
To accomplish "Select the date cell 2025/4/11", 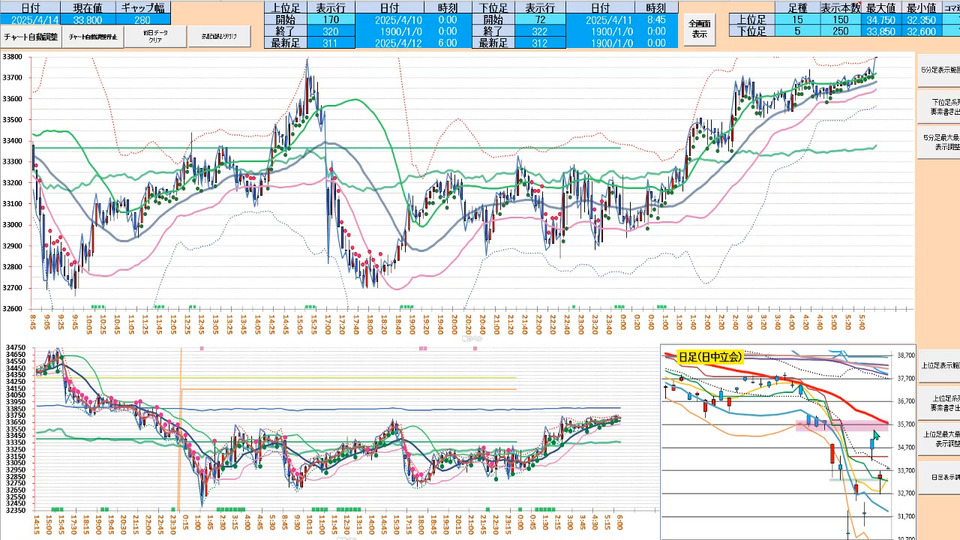I will 601,20.
